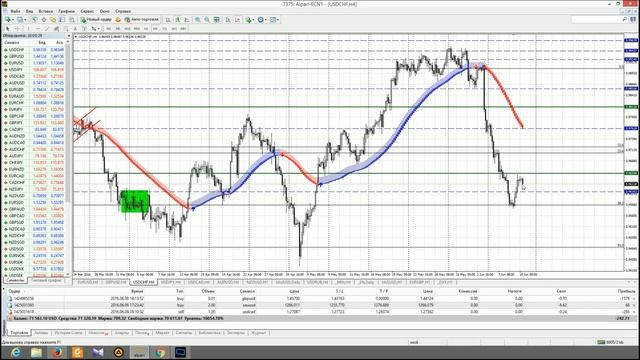Screen dimensions: 640x360
Task: Toggle chart auto scroll icon
Action: tap(228, 20)
